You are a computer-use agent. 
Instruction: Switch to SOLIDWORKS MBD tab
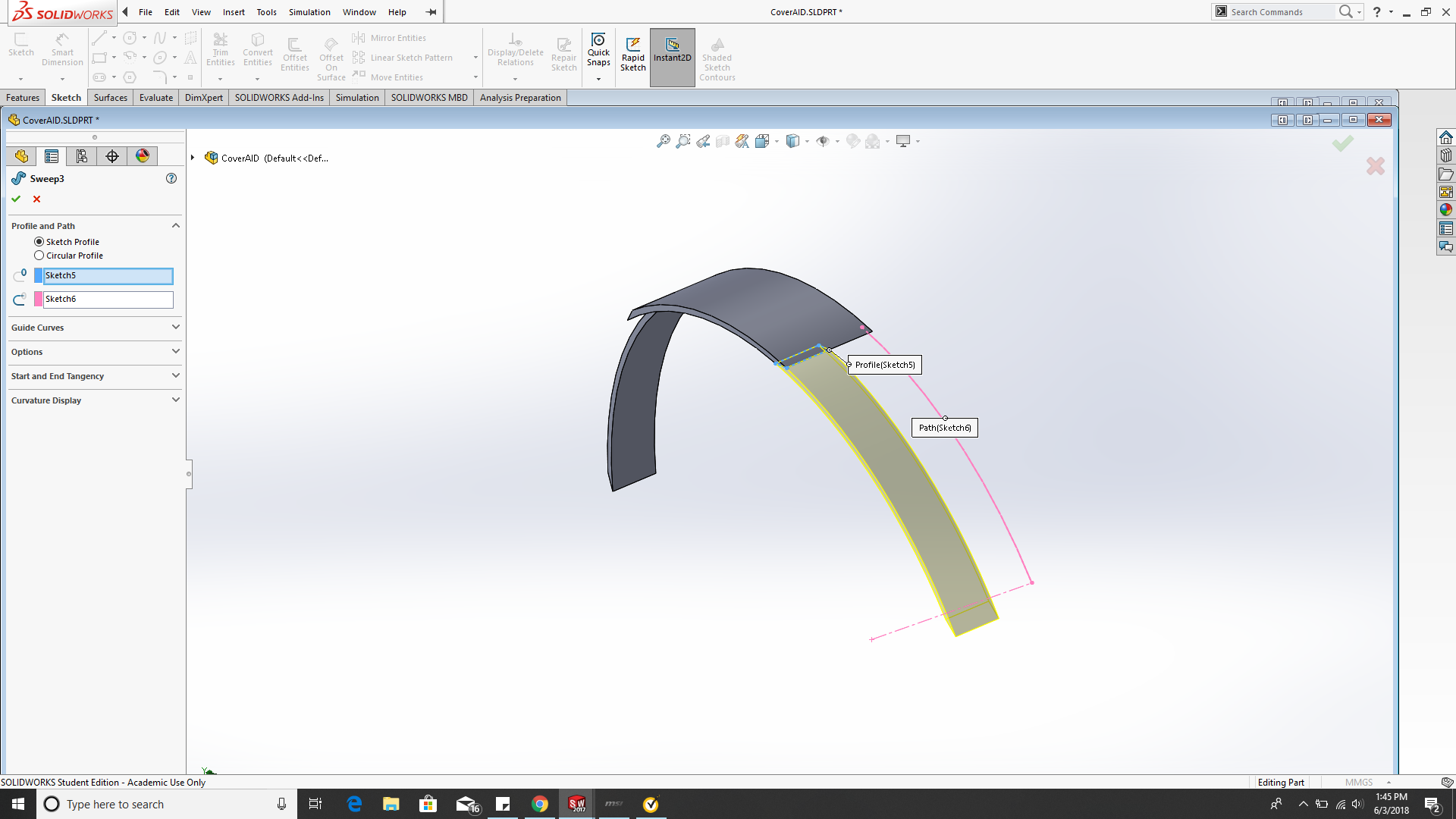point(429,98)
